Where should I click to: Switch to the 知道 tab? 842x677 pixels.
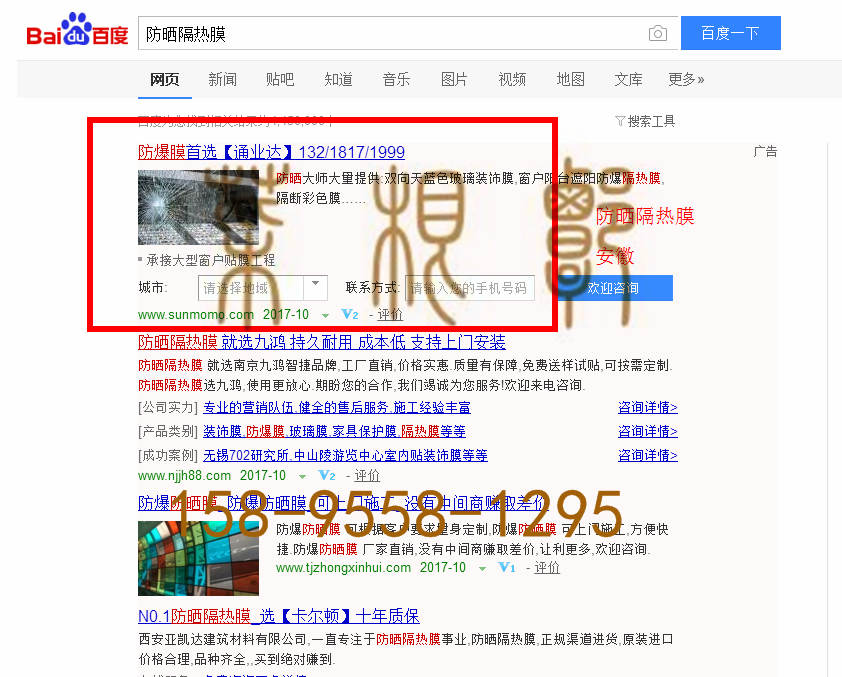[338, 79]
